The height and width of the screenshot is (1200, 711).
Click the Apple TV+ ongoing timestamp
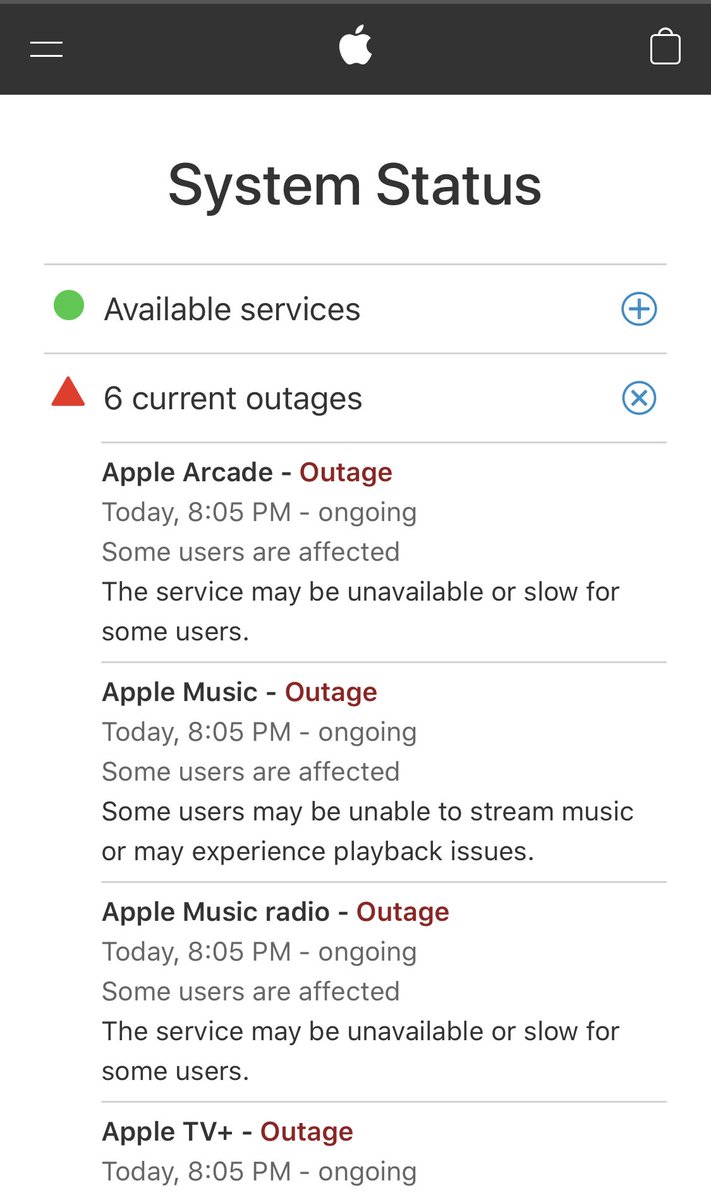pos(259,1171)
